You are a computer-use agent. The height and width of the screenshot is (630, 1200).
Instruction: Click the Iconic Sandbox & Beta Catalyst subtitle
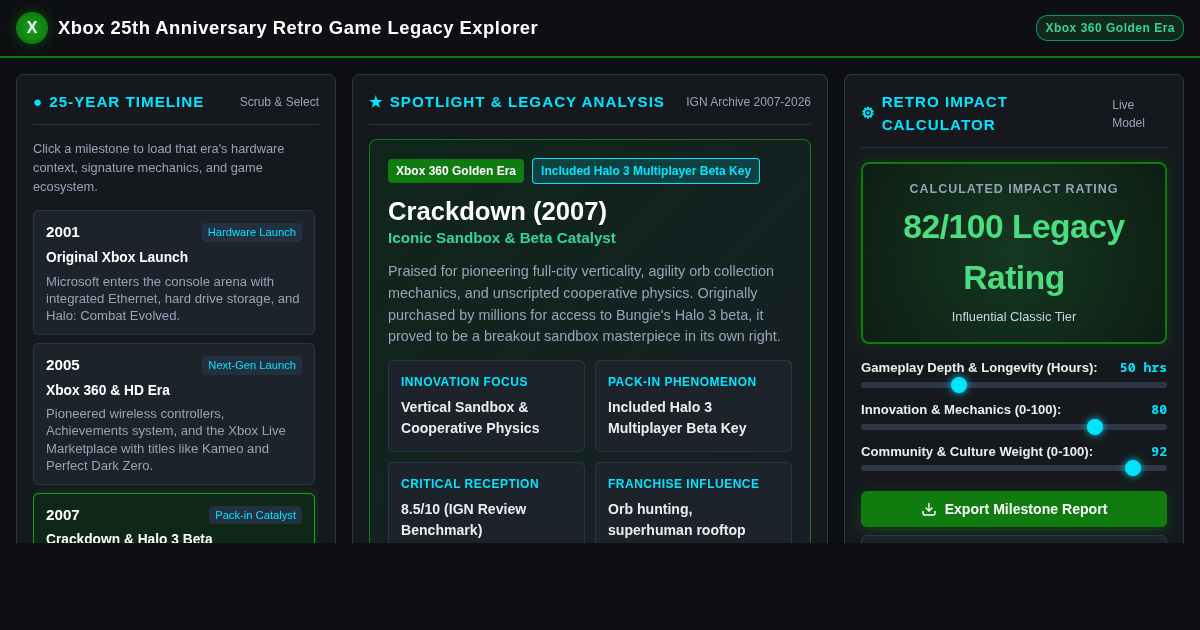[x=502, y=238]
